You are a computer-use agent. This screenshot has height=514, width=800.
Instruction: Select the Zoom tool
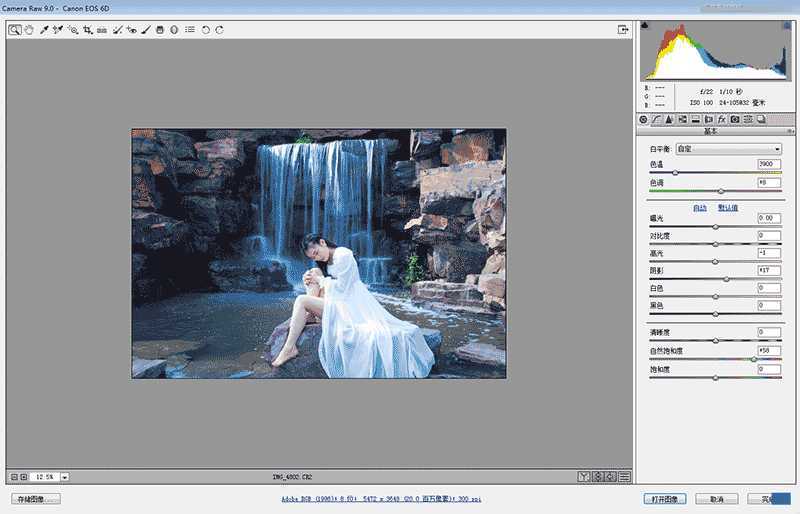[x=15, y=30]
